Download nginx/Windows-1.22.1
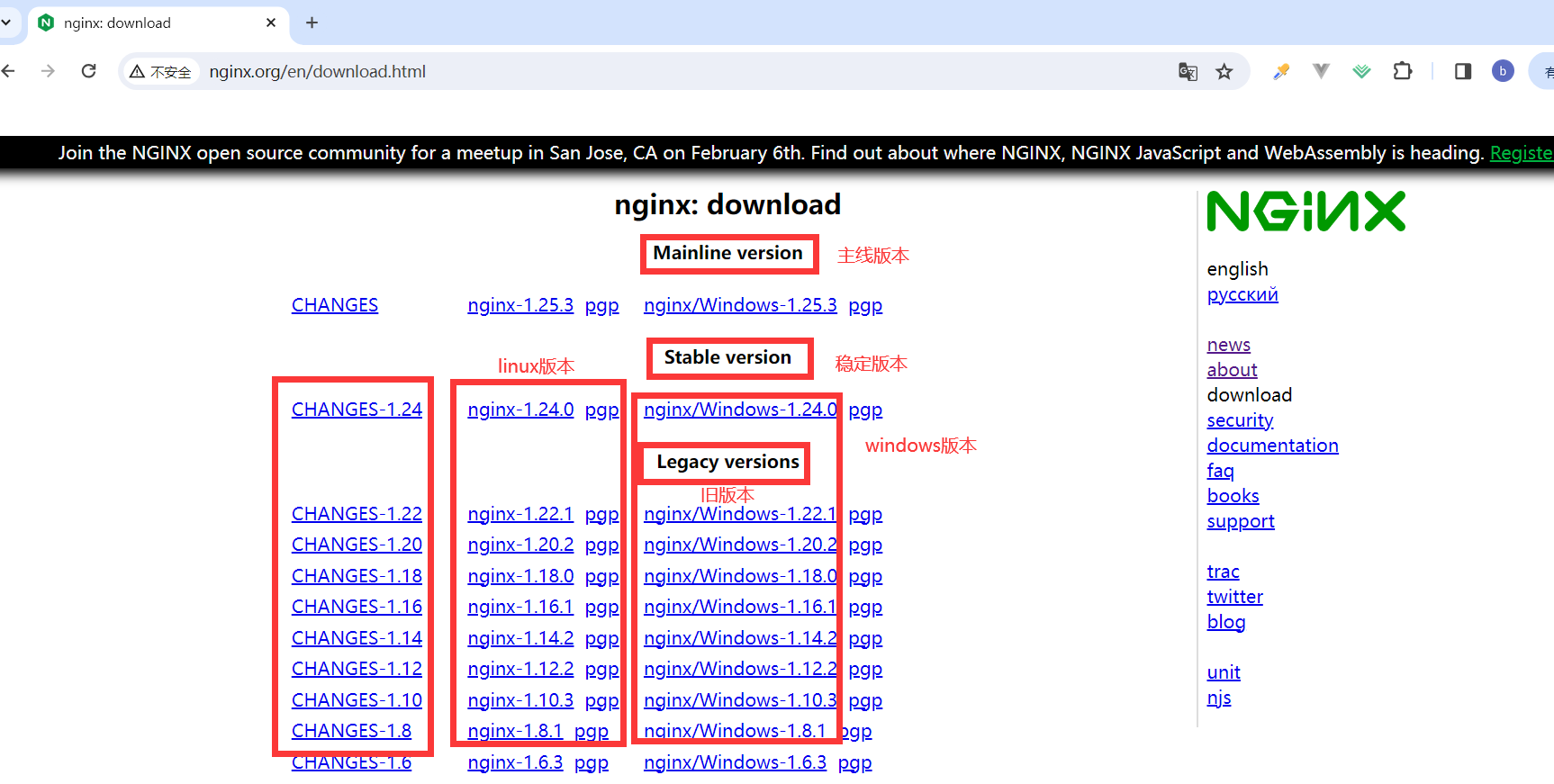The image size is (1554, 784). [740, 514]
